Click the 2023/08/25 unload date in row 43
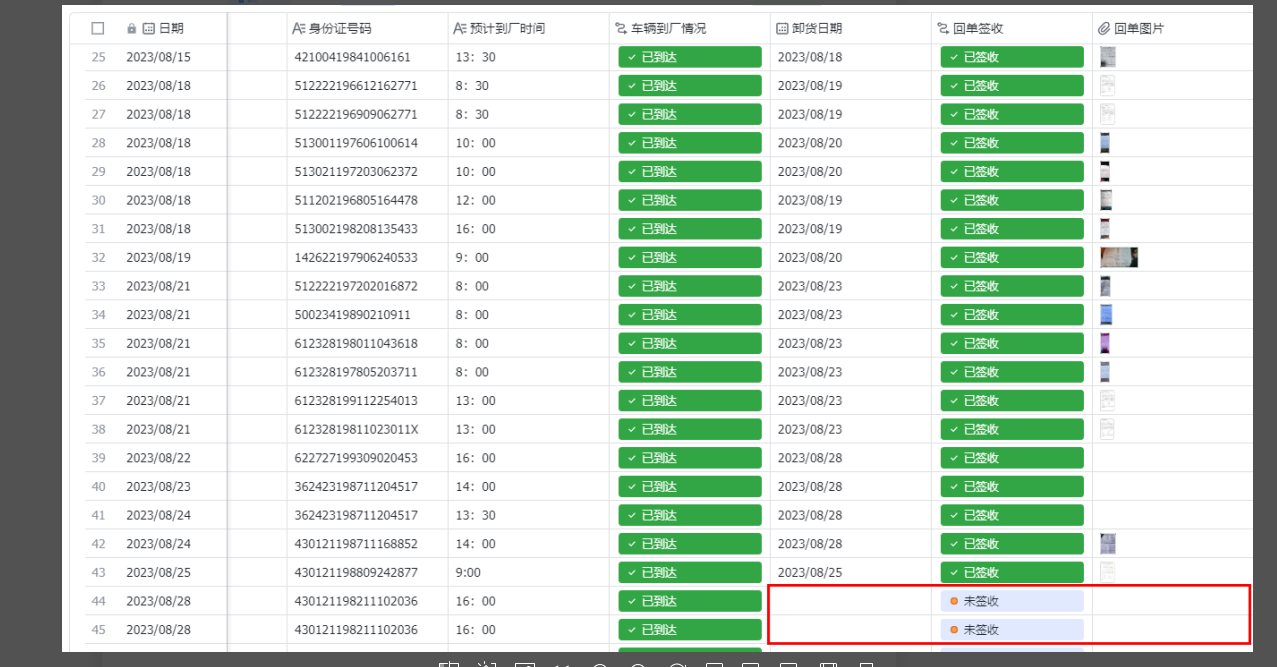Image resolution: width=1277 pixels, height=667 pixels. coord(810,573)
